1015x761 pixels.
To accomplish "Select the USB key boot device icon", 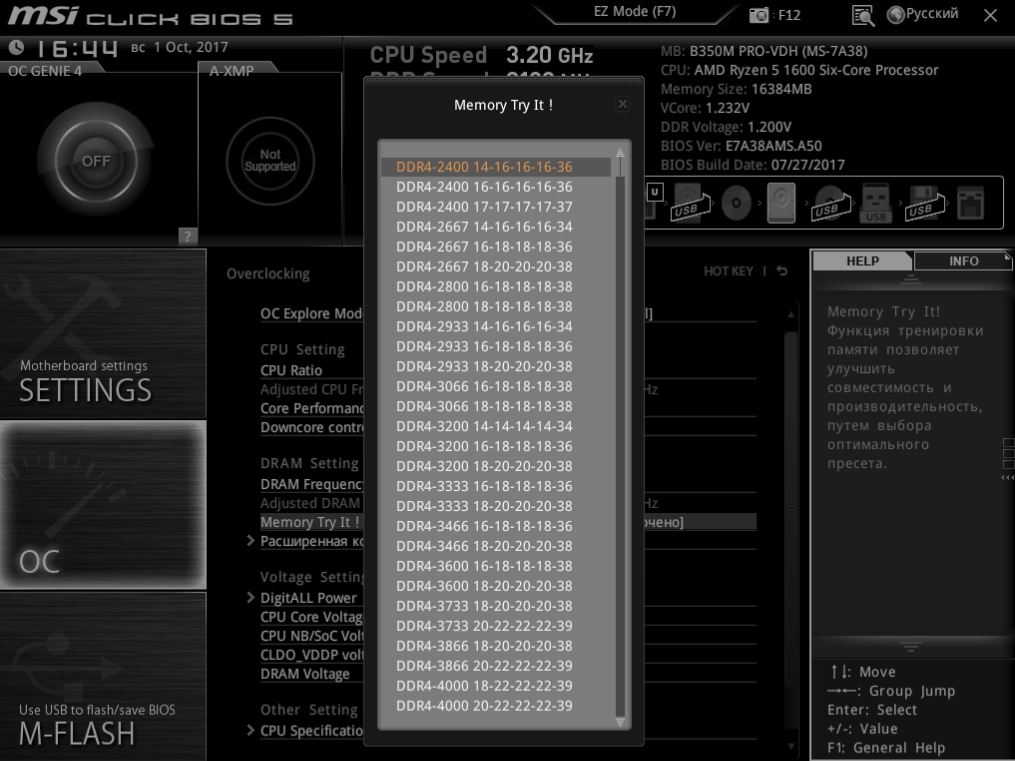I will [x=876, y=203].
